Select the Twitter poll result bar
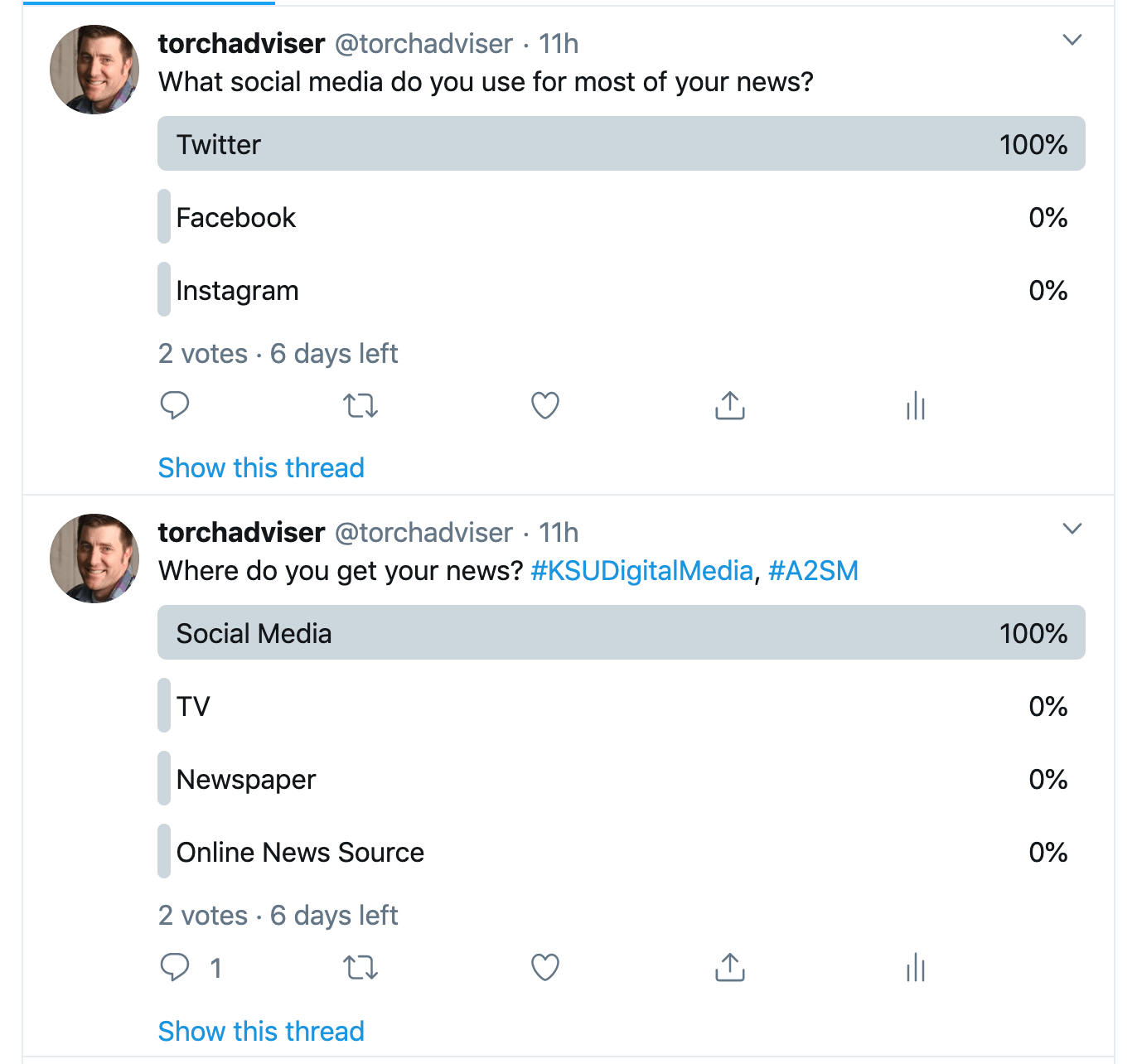 [x=621, y=144]
